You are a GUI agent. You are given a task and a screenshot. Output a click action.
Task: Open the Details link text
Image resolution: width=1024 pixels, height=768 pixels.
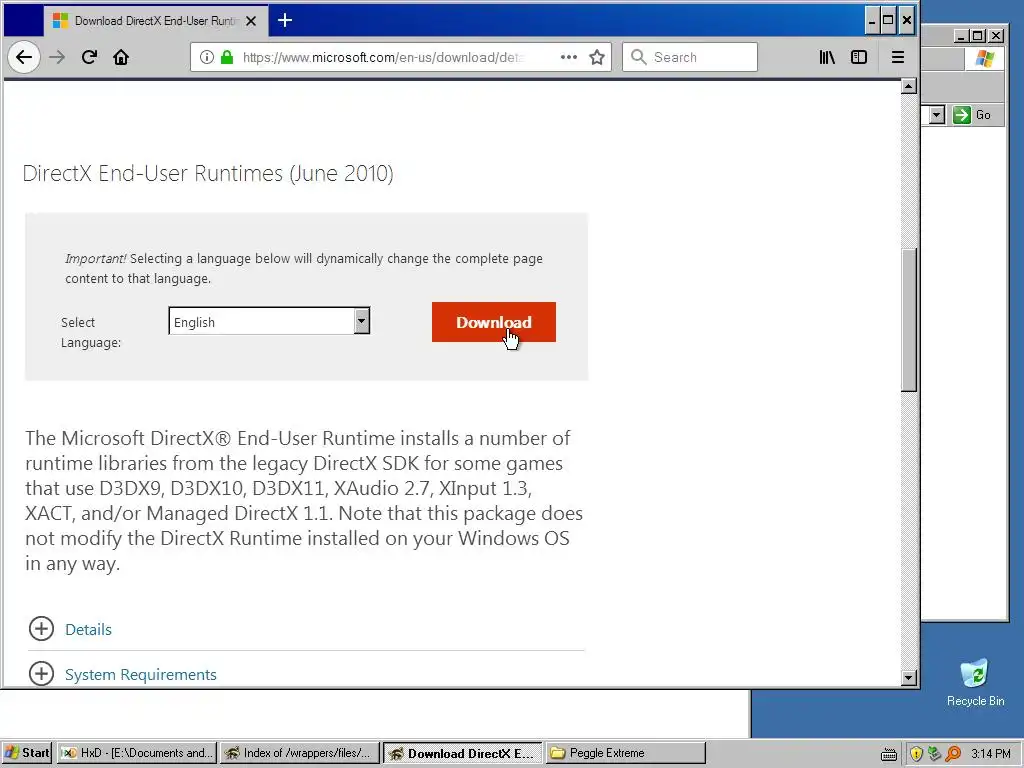point(88,630)
